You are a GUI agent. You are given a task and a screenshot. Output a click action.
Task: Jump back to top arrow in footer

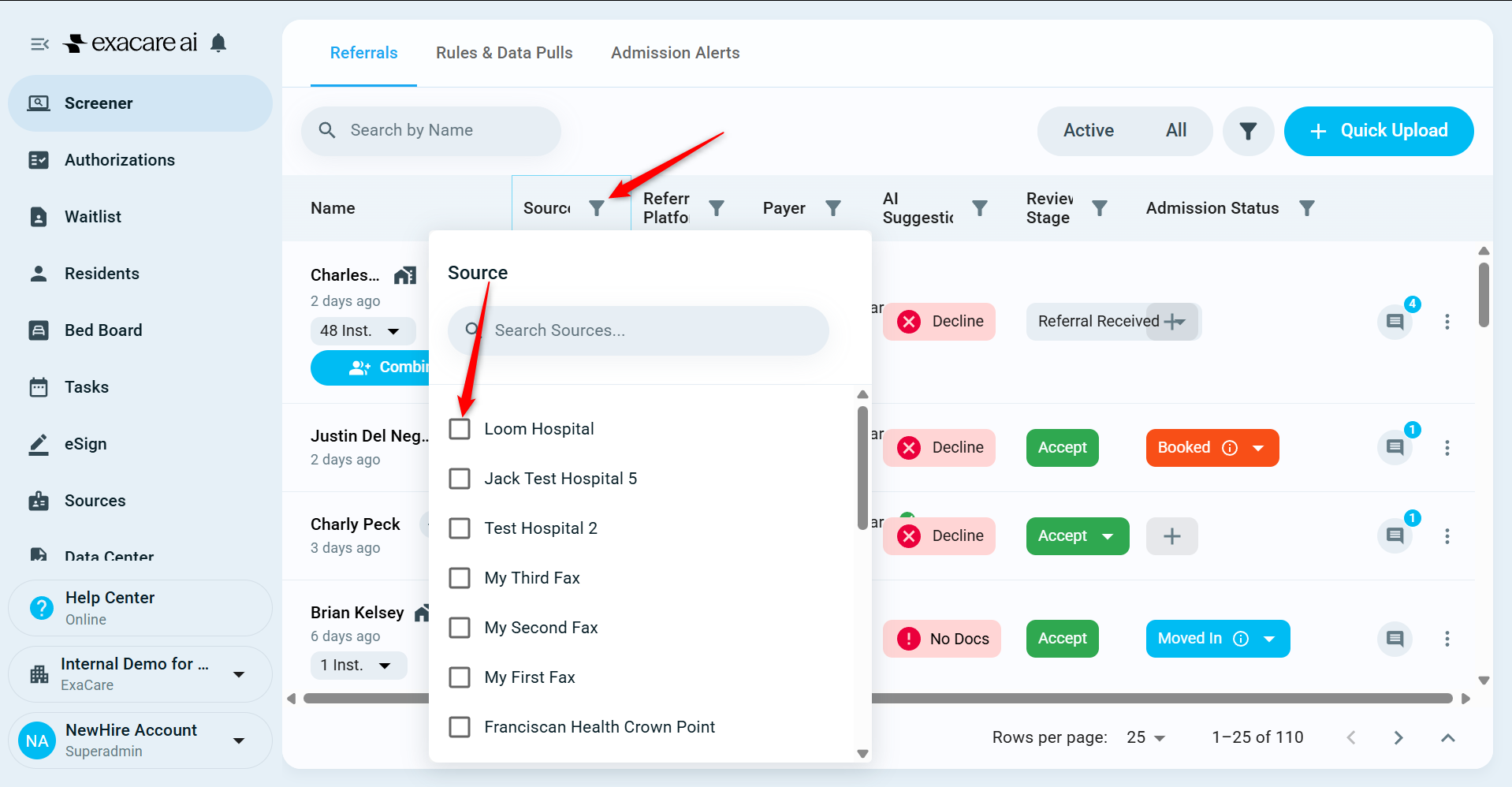[x=1448, y=738]
